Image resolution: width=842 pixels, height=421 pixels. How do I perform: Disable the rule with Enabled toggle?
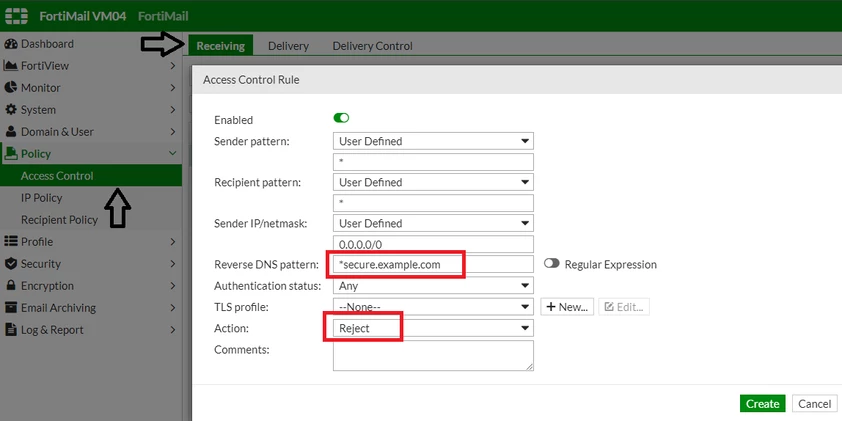coord(342,118)
